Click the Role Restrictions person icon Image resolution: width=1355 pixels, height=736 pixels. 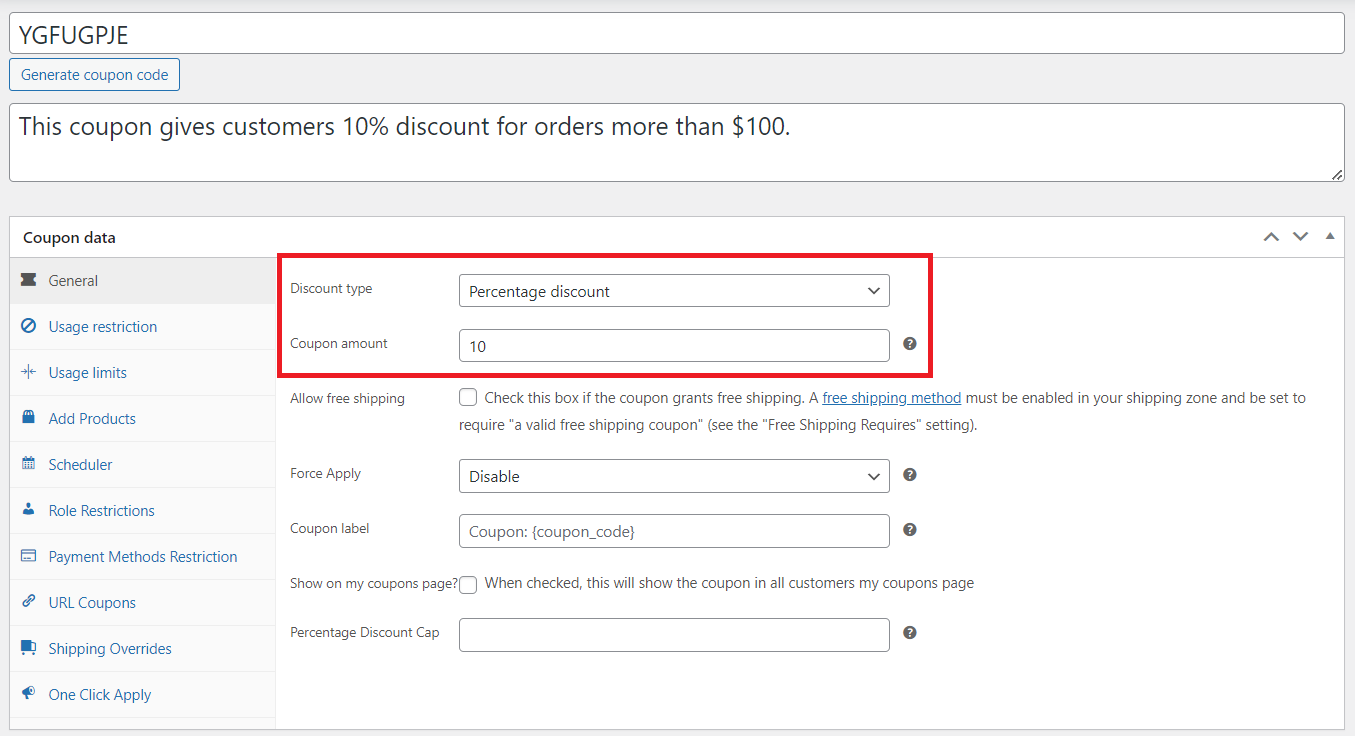(30, 510)
